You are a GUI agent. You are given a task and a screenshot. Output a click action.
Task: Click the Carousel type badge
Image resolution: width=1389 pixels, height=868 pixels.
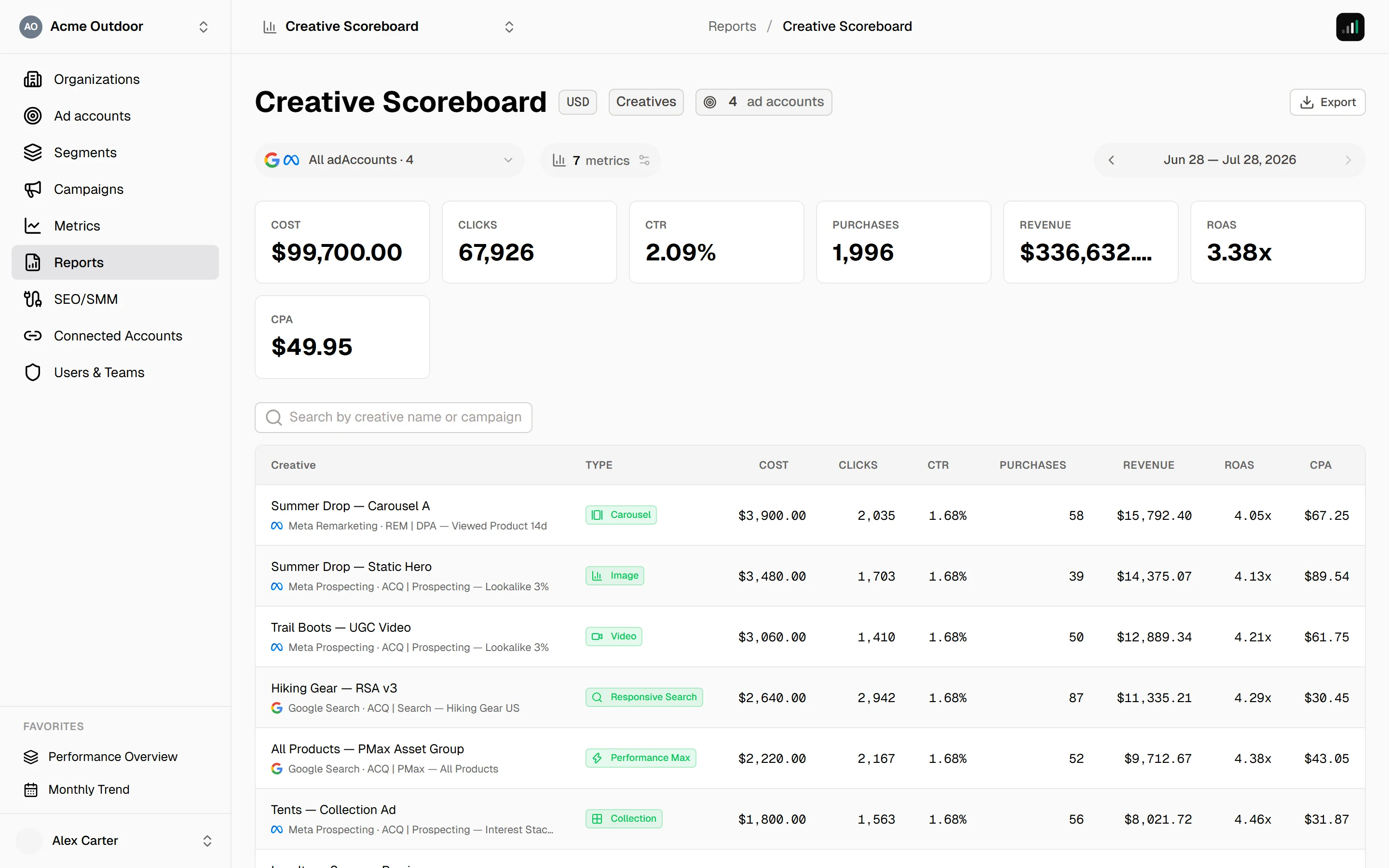(x=620, y=515)
